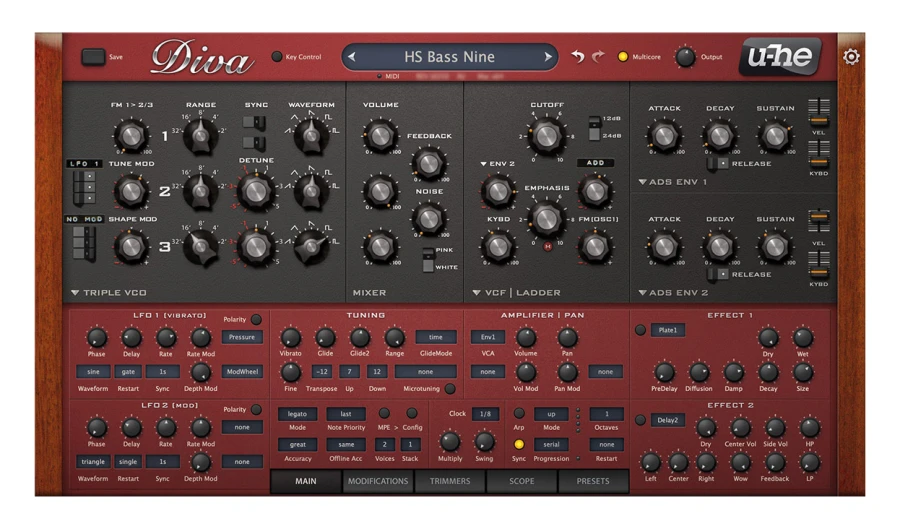This screenshot has width=900, height=529.
Task: Expand the Triple VCO module menu
Action: pos(108,293)
